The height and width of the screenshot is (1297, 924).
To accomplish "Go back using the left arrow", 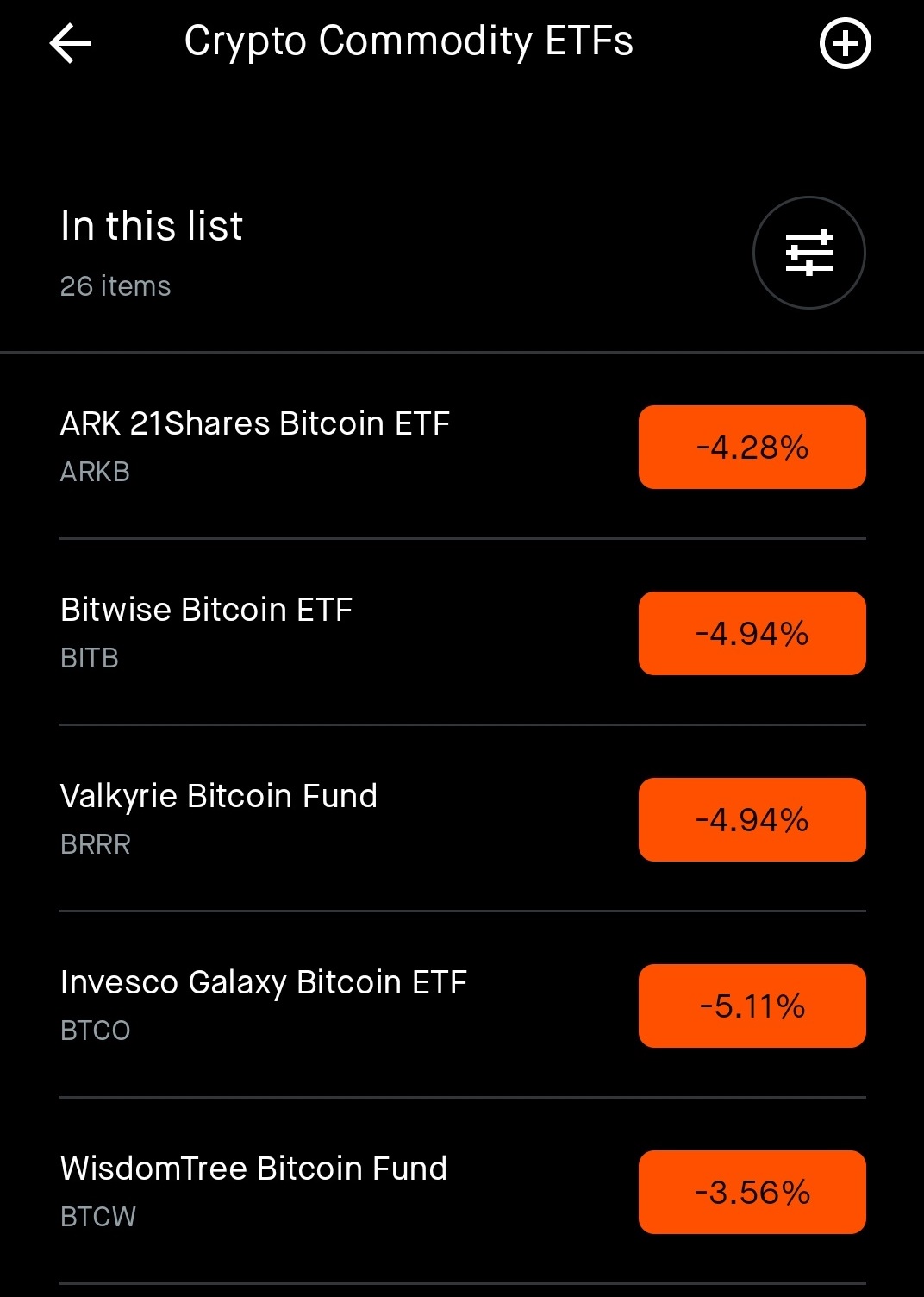I will point(70,43).
